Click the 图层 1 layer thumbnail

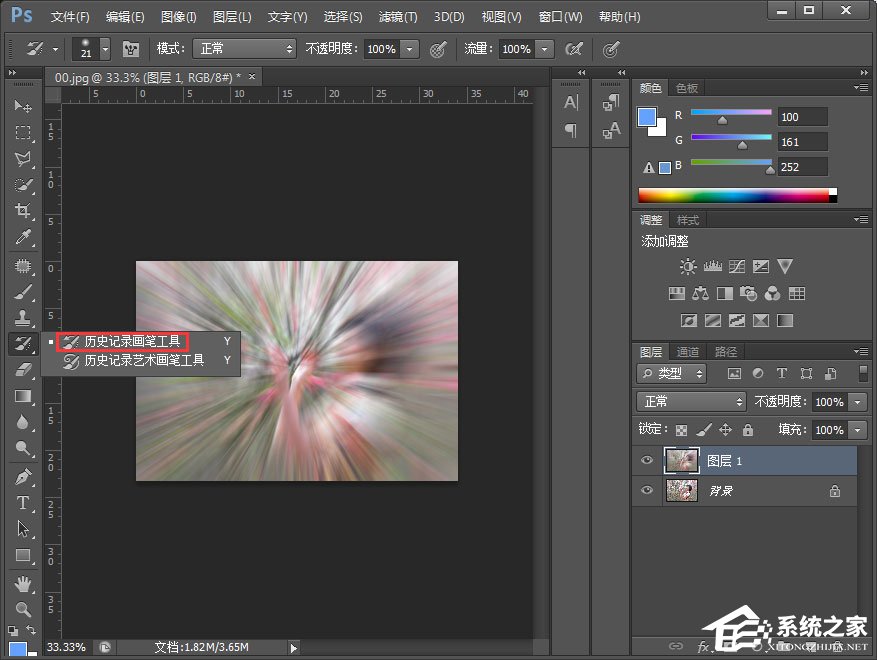click(x=683, y=460)
